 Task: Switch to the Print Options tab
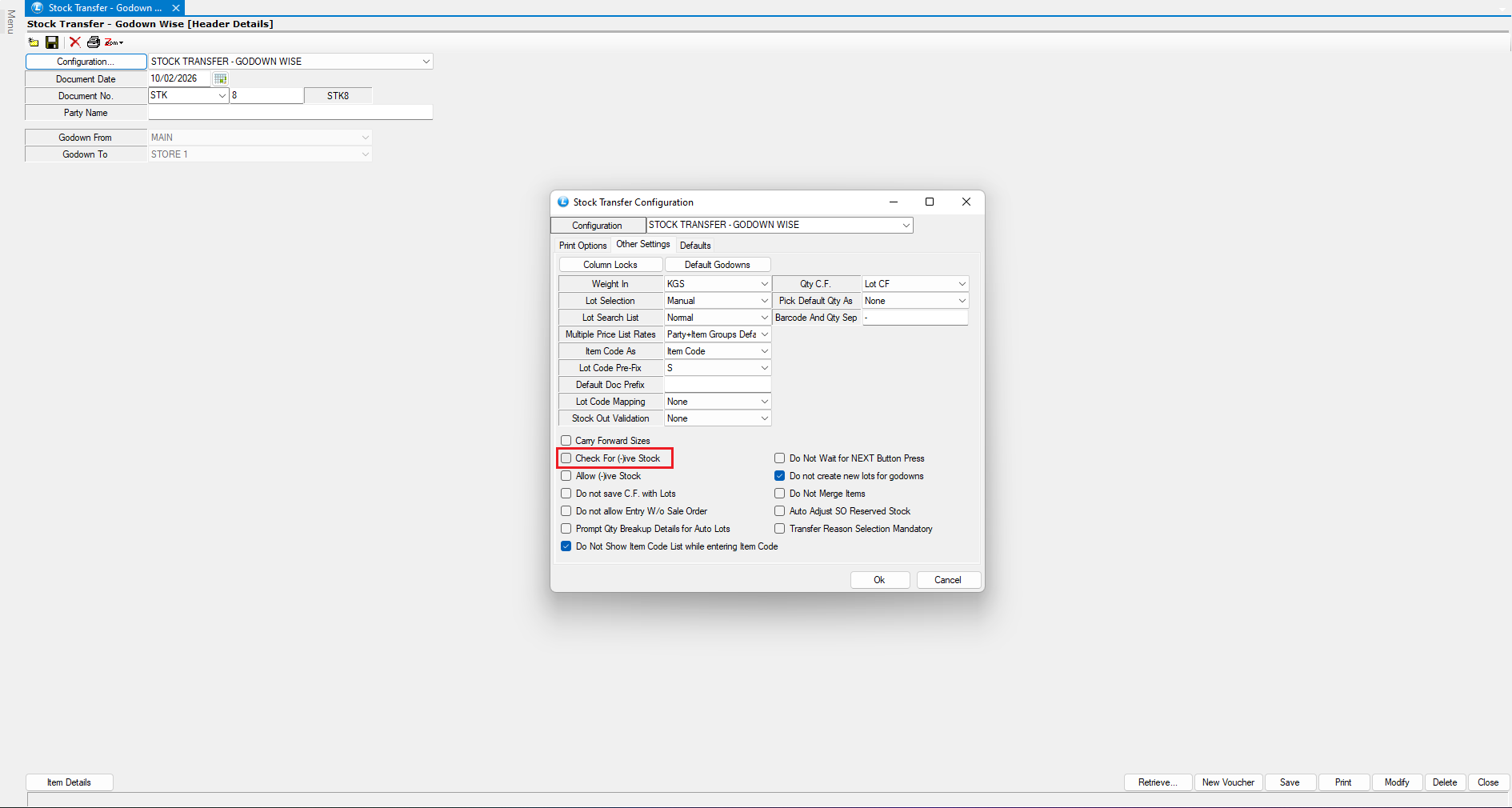pos(582,246)
